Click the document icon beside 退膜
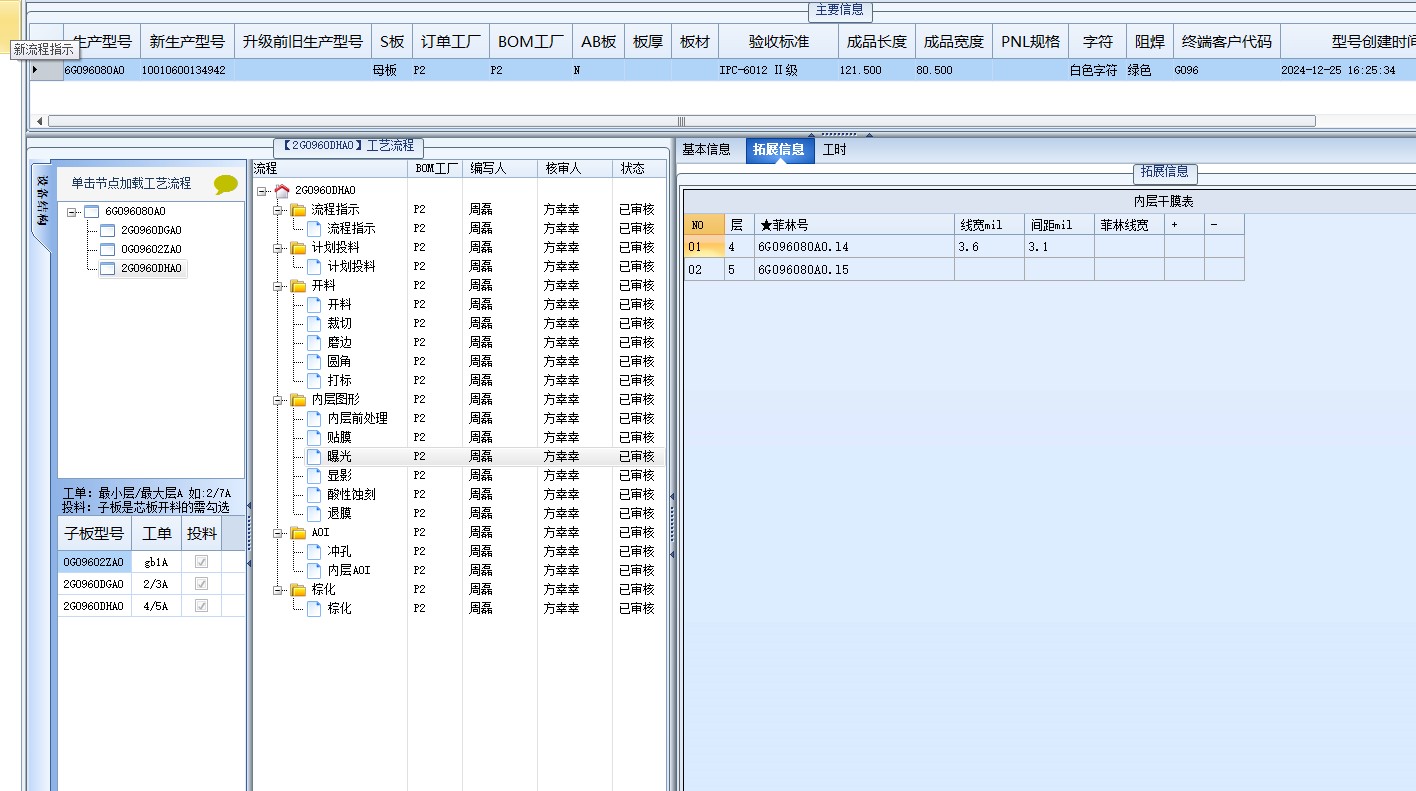The height and width of the screenshot is (791, 1416). tap(314, 513)
